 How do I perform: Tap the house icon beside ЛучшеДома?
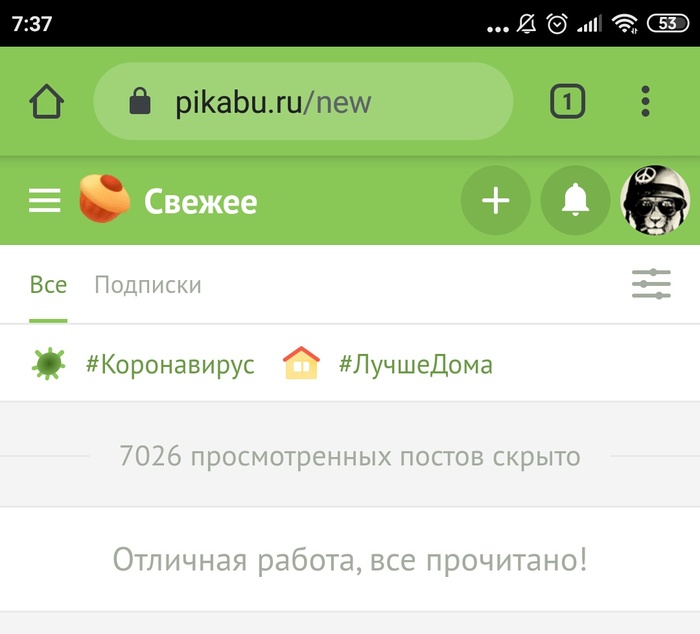coord(301,363)
